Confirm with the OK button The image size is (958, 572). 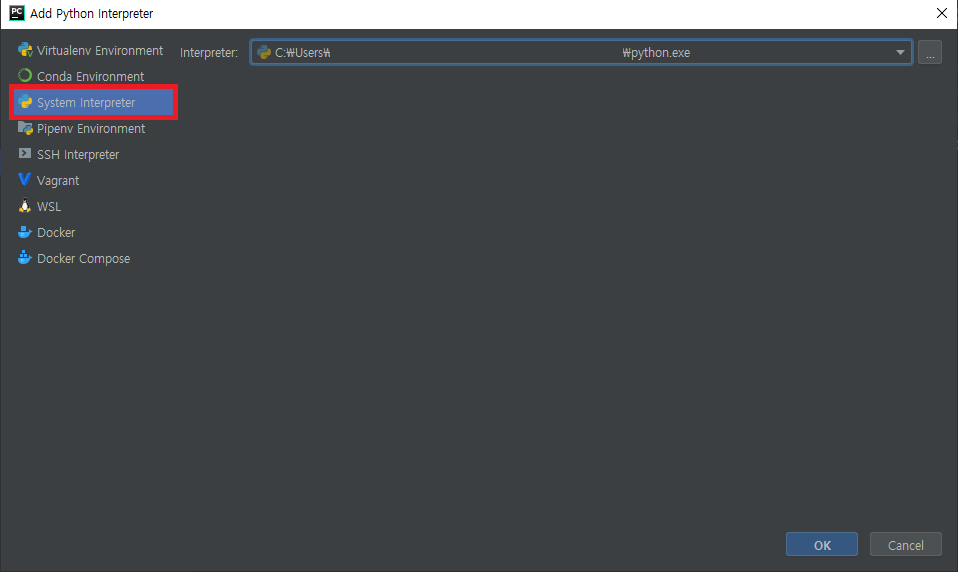(x=822, y=544)
